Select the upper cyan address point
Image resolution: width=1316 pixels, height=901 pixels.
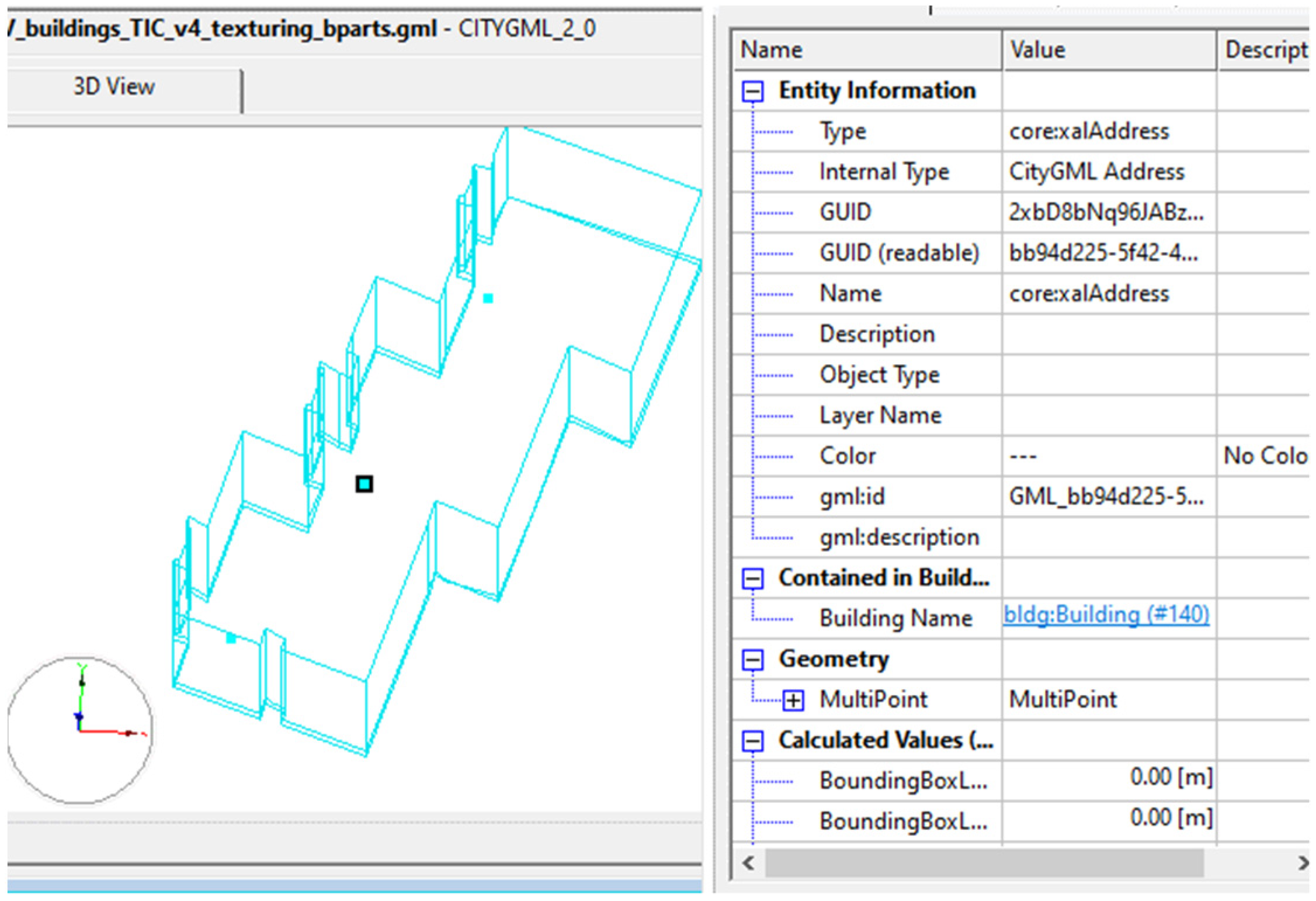coord(488,299)
